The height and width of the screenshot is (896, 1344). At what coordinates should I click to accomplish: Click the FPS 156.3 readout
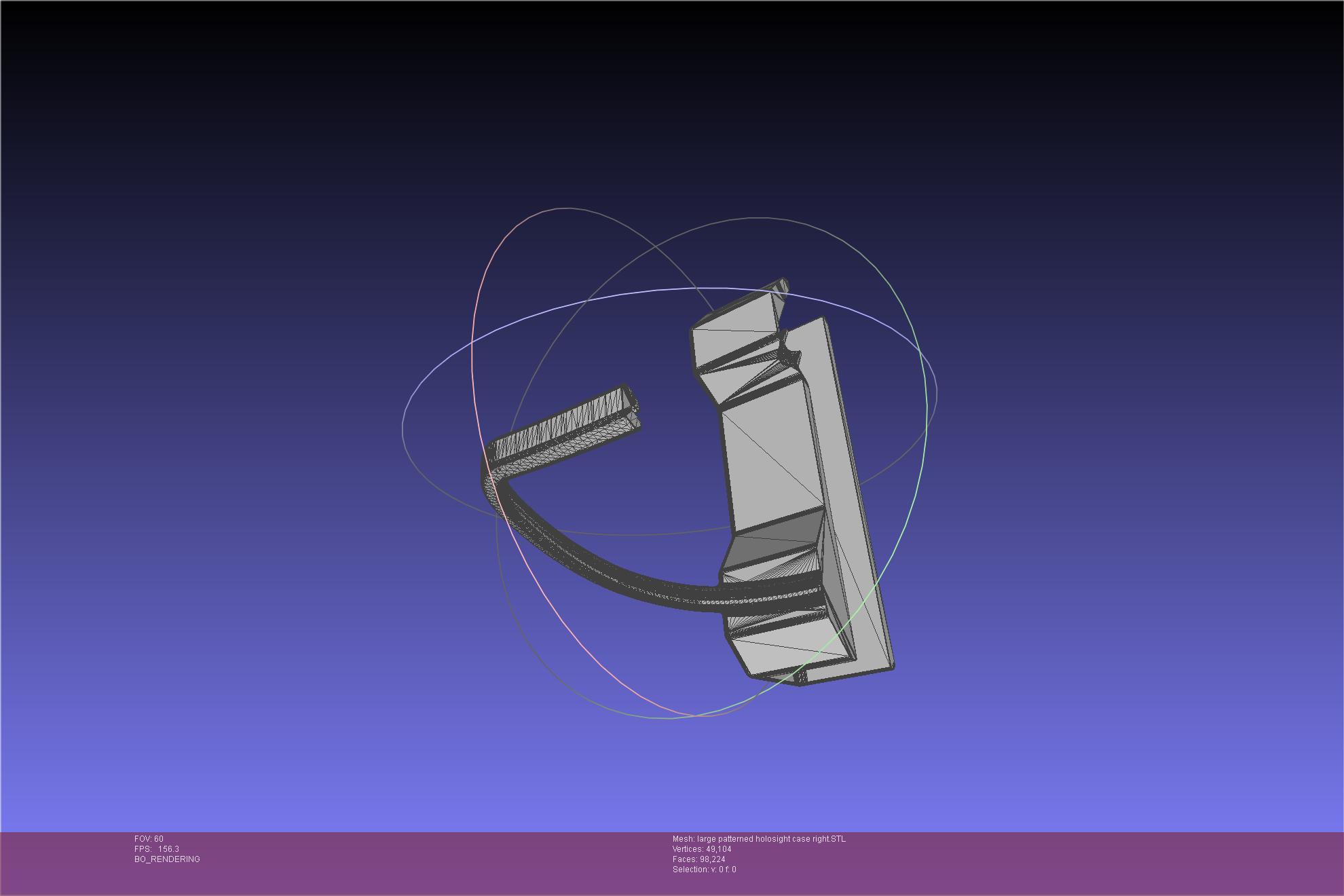tap(157, 849)
